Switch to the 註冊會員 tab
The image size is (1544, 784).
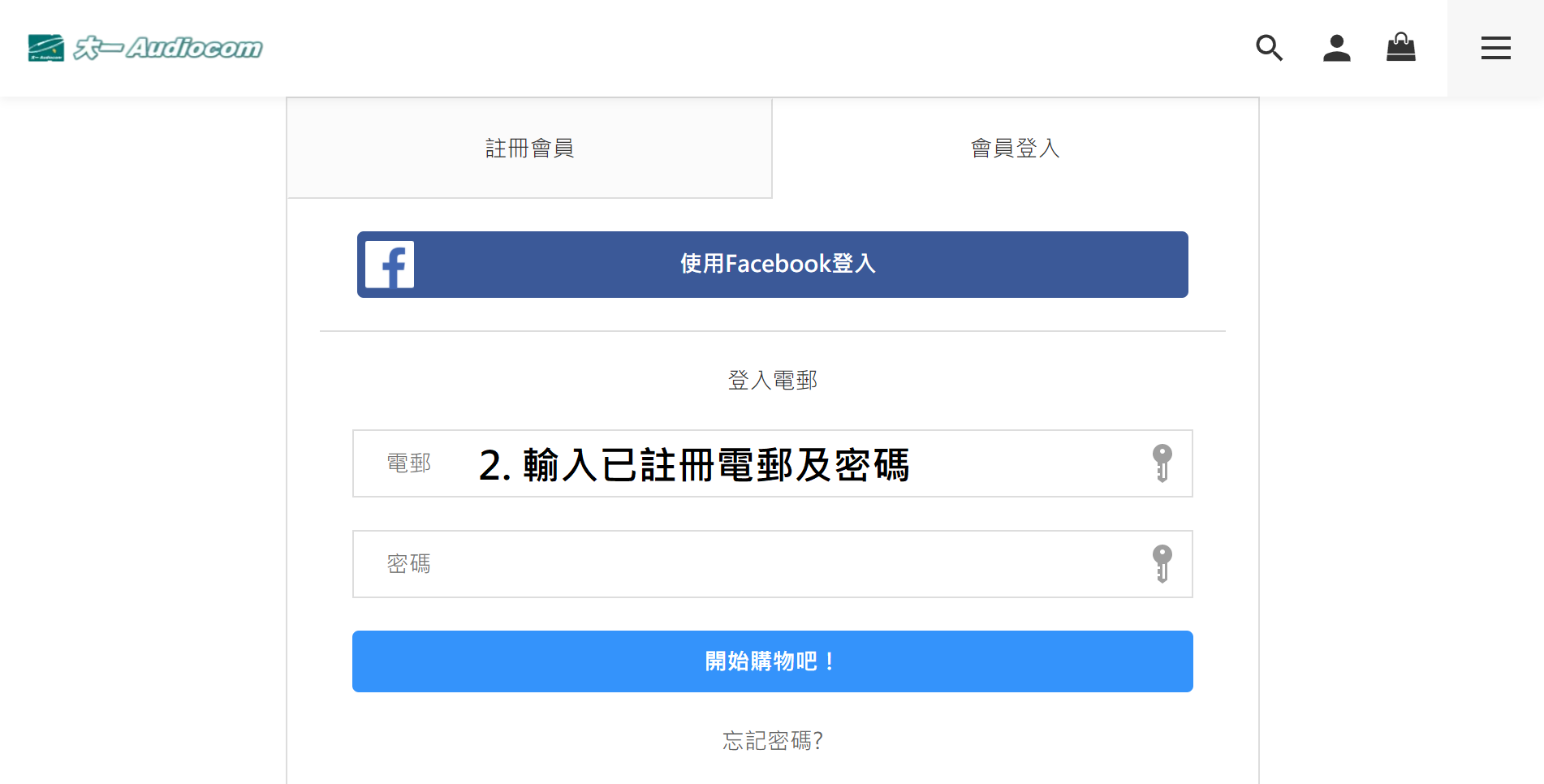pos(529,149)
